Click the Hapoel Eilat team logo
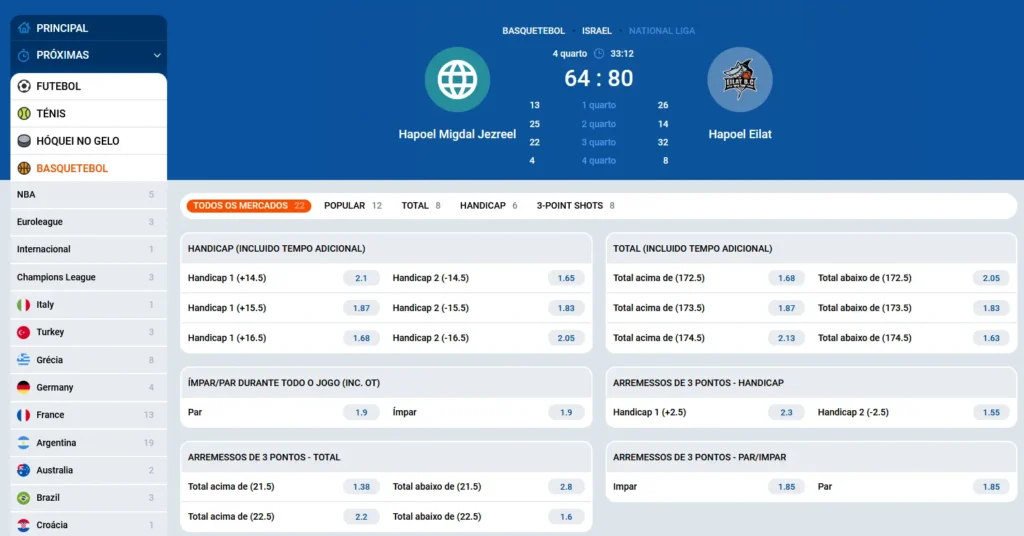 740,80
